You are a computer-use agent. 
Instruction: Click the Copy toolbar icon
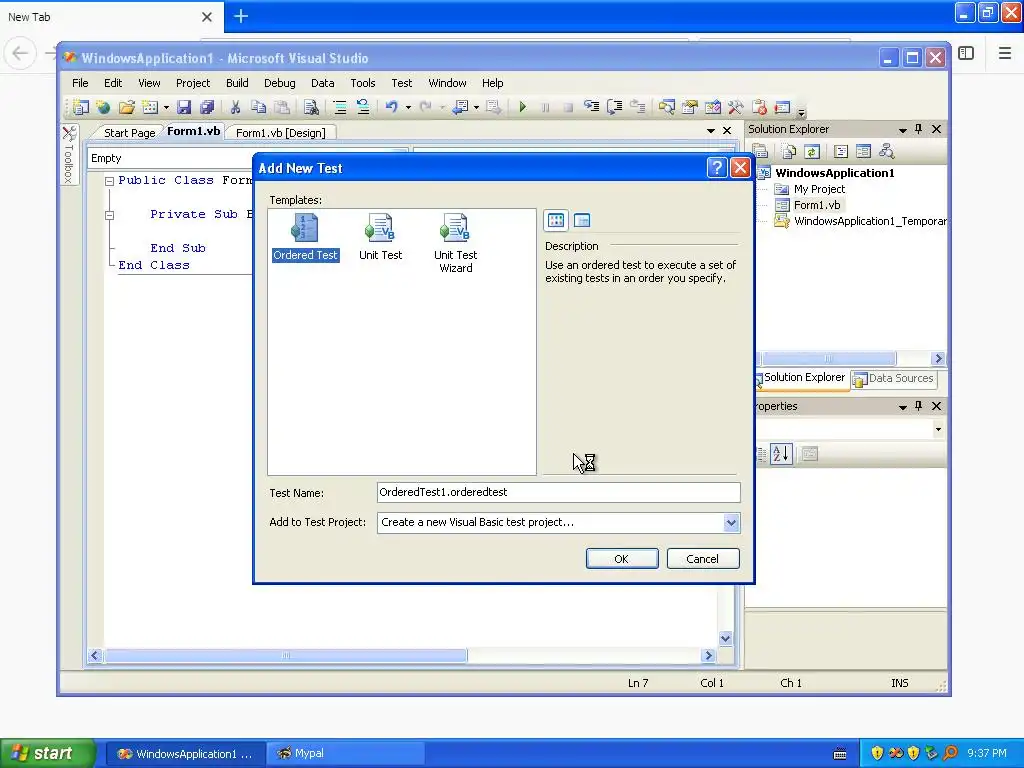pos(259,107)
